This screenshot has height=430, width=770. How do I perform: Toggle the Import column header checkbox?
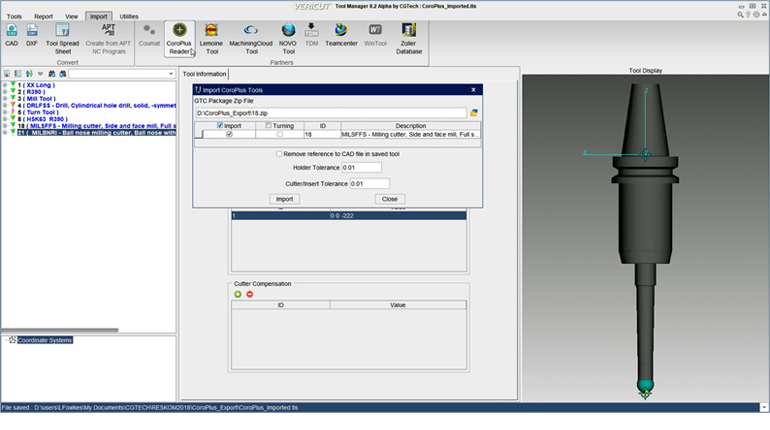[220, 126]
